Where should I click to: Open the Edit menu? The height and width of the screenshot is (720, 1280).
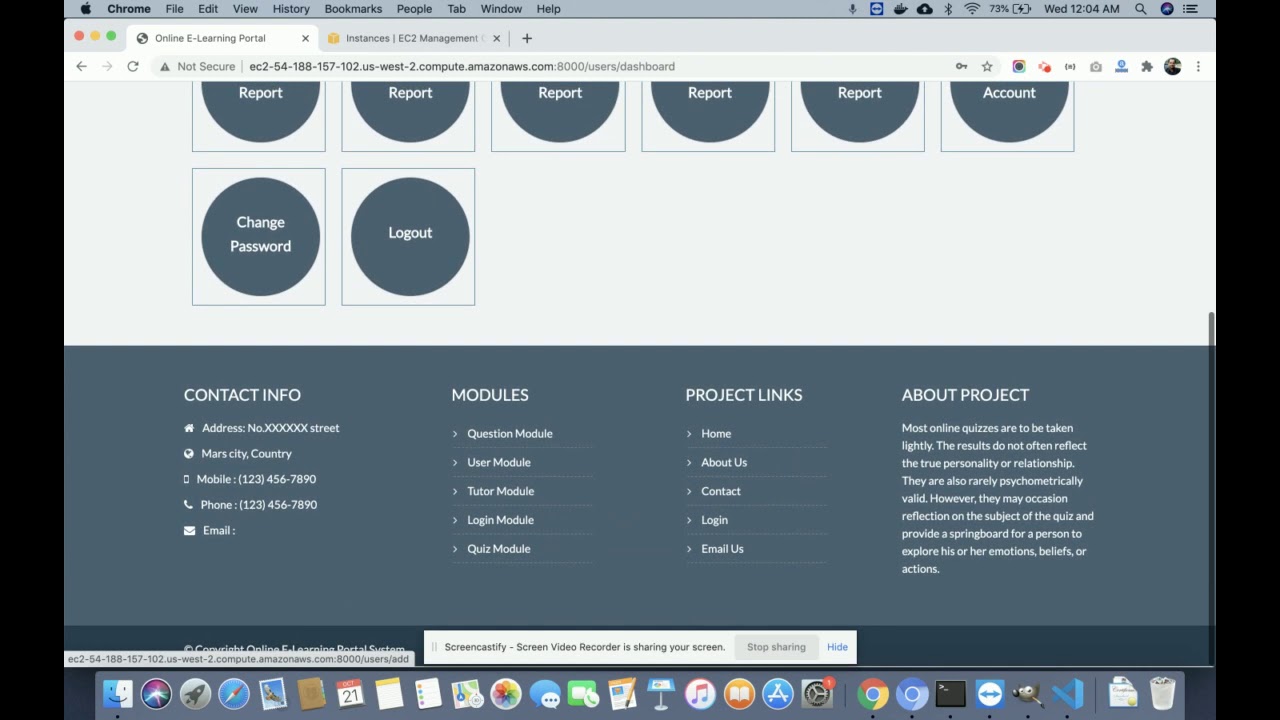click(208, 9)
